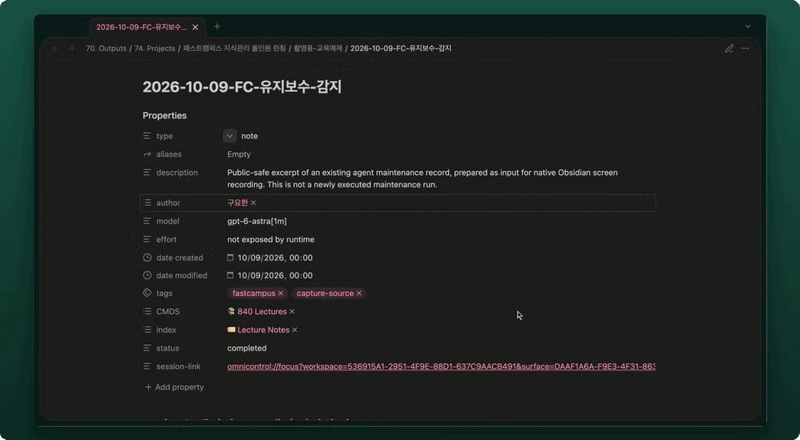
Task: Open 74. Projects breadcrumb folder
Action: point(155,48)
